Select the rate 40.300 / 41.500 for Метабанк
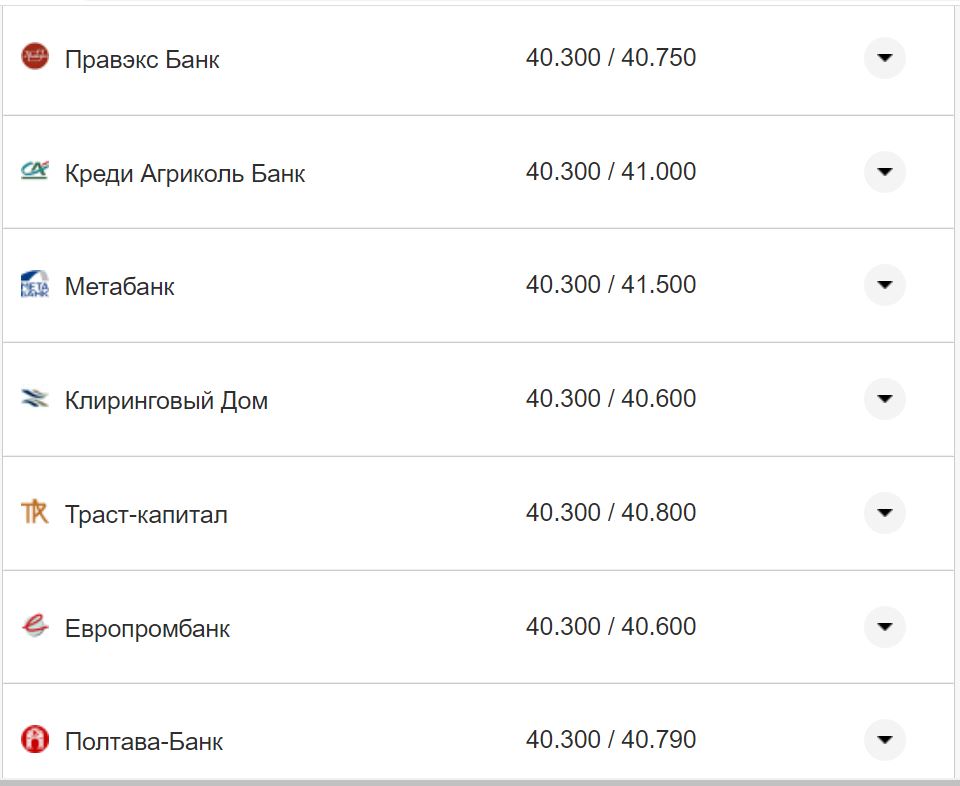 (611, 284)
